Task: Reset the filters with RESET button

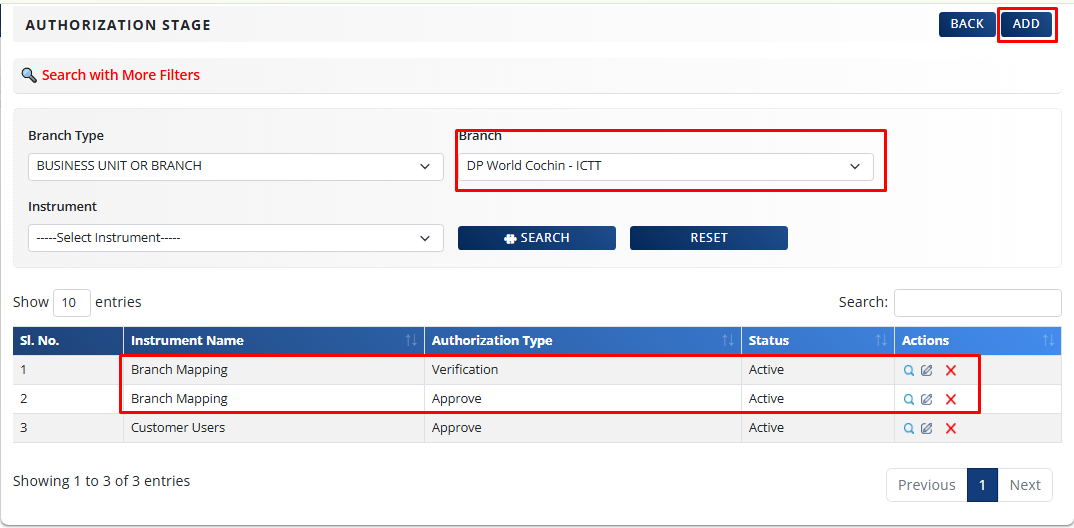Action: click(x=708, y=238)
